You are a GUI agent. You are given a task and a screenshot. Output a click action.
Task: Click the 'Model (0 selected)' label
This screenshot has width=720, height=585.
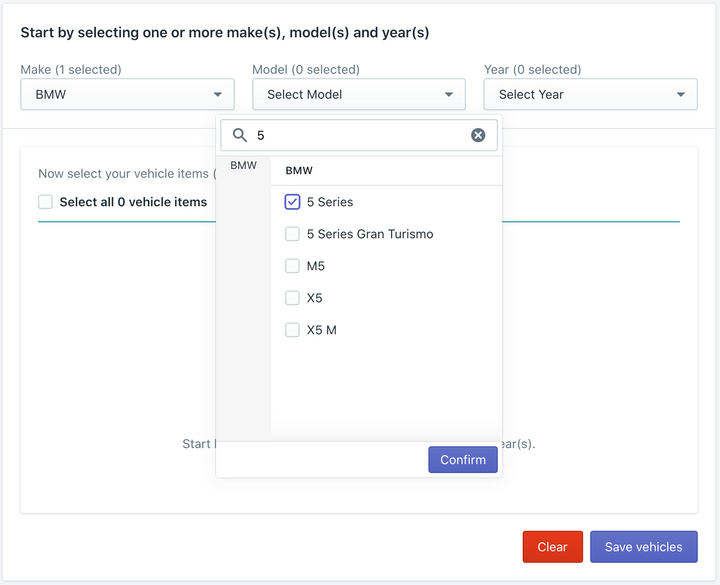(306, 69)
